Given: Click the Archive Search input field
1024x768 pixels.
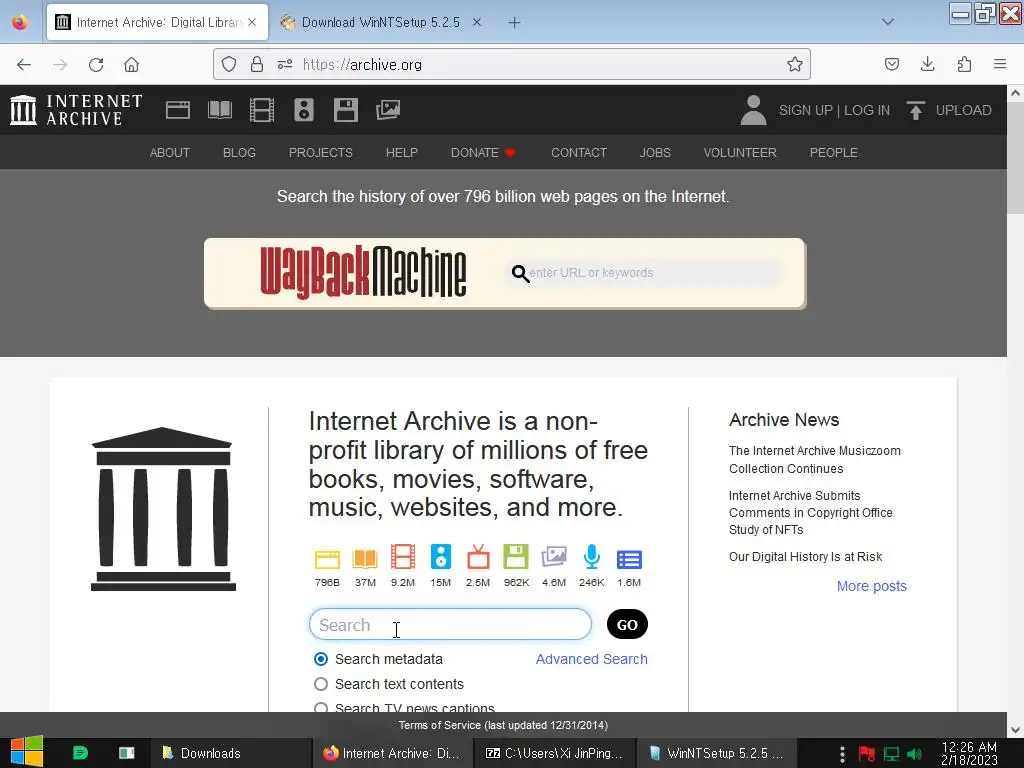Looking at the screenshot, I should [450, 624].
